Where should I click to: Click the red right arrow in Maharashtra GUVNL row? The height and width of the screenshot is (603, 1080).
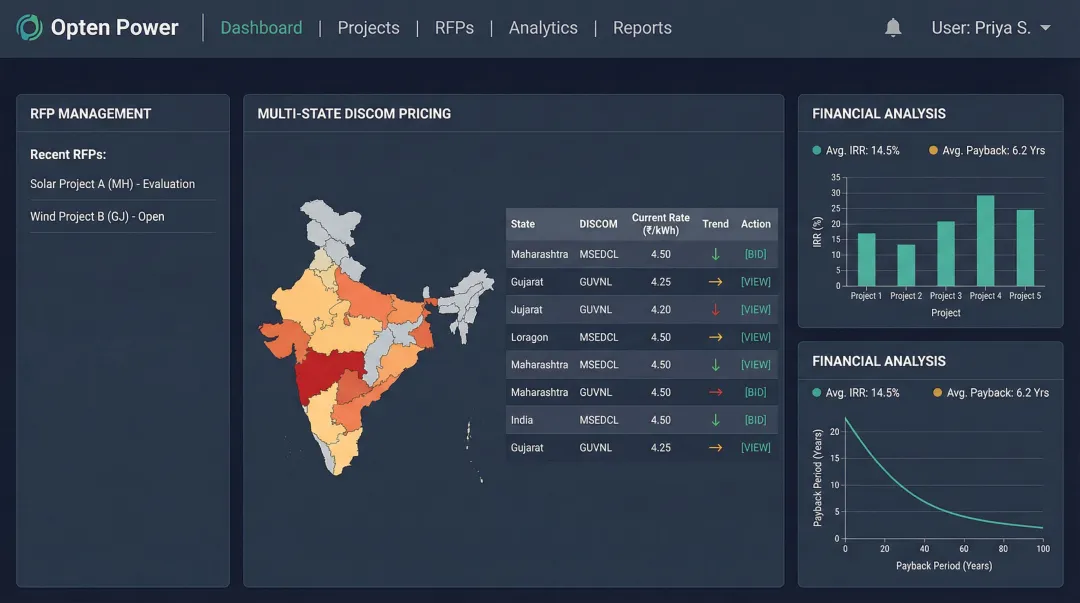click(x=715, y=392)
